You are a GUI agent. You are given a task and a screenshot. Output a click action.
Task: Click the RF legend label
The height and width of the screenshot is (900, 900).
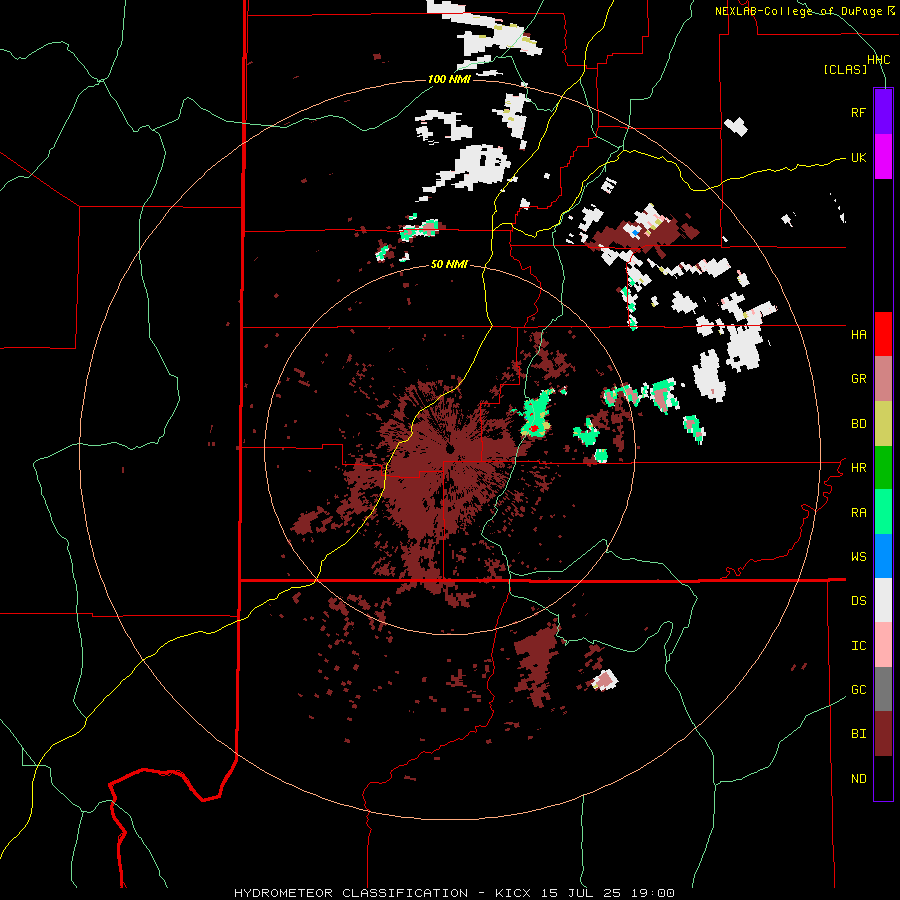click(x=858, y=112)
